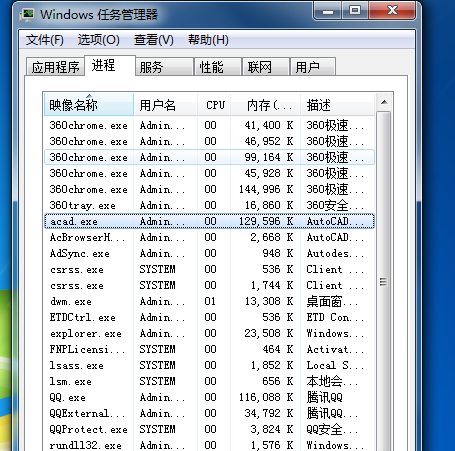Sort by 内存 column header
455x451 pixels.
266,105
